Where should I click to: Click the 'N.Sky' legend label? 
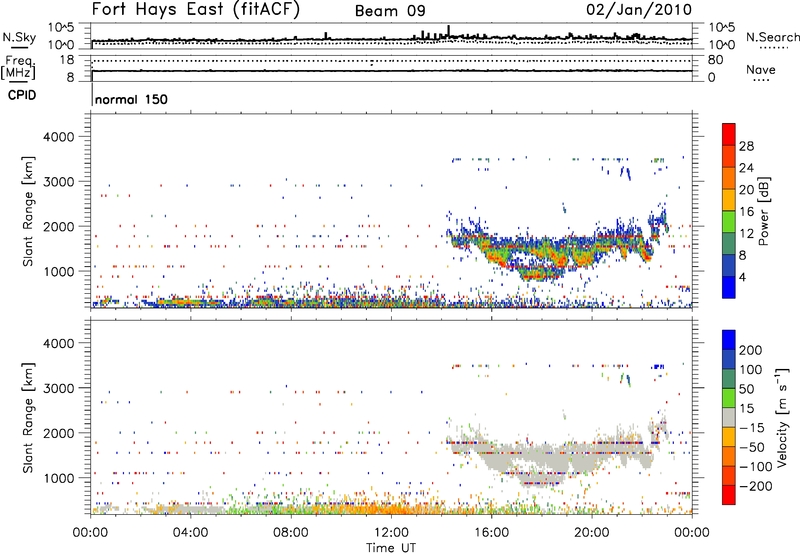pyautogui.click(x=19, y=37)
